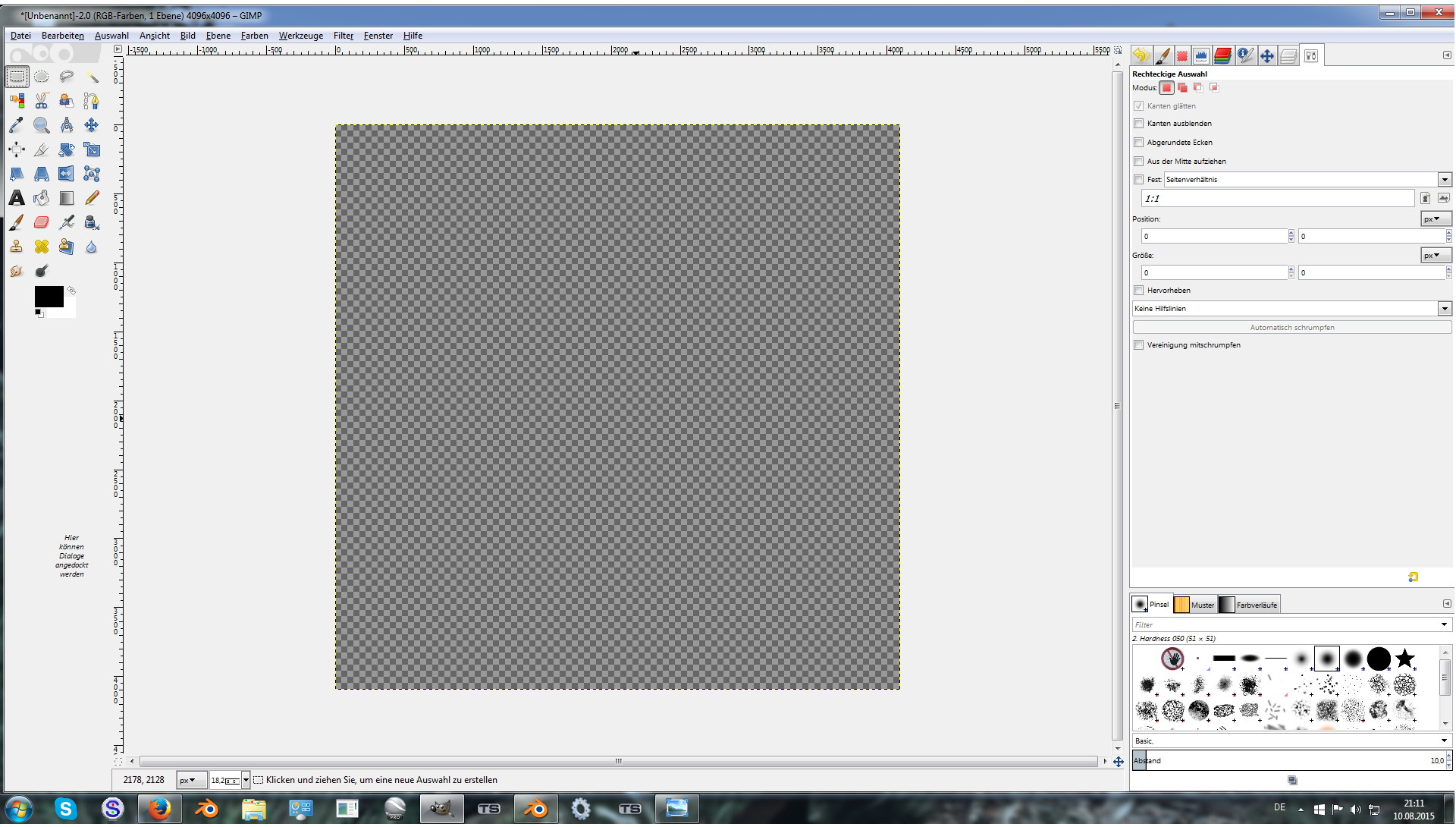Select the Heal tool
Viewport: 1456px width, 827px height.
tap(42, 247)
